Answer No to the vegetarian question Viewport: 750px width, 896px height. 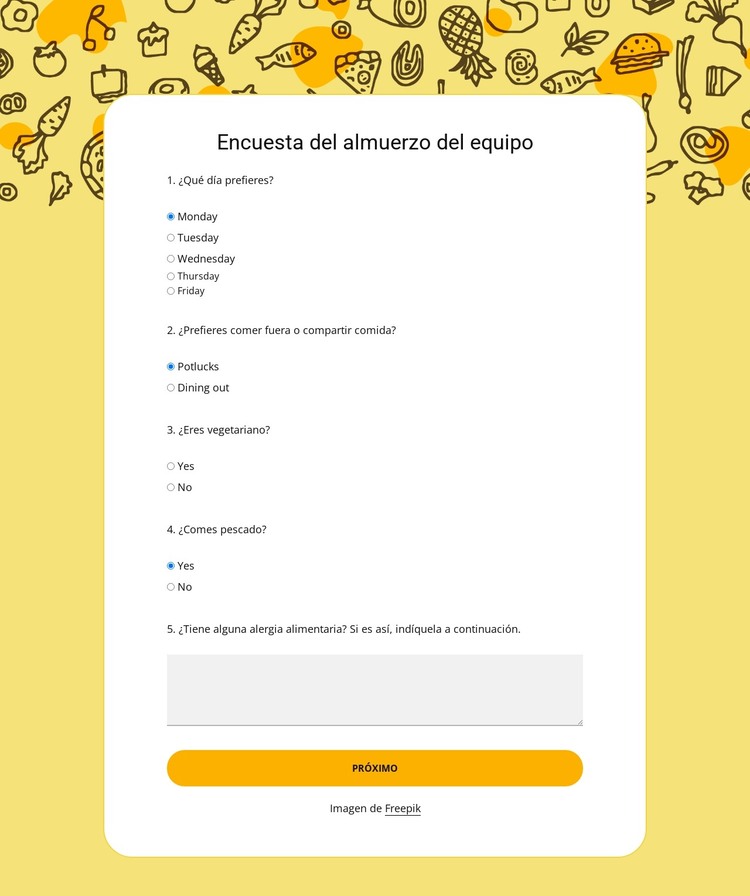tap(171, 487)
